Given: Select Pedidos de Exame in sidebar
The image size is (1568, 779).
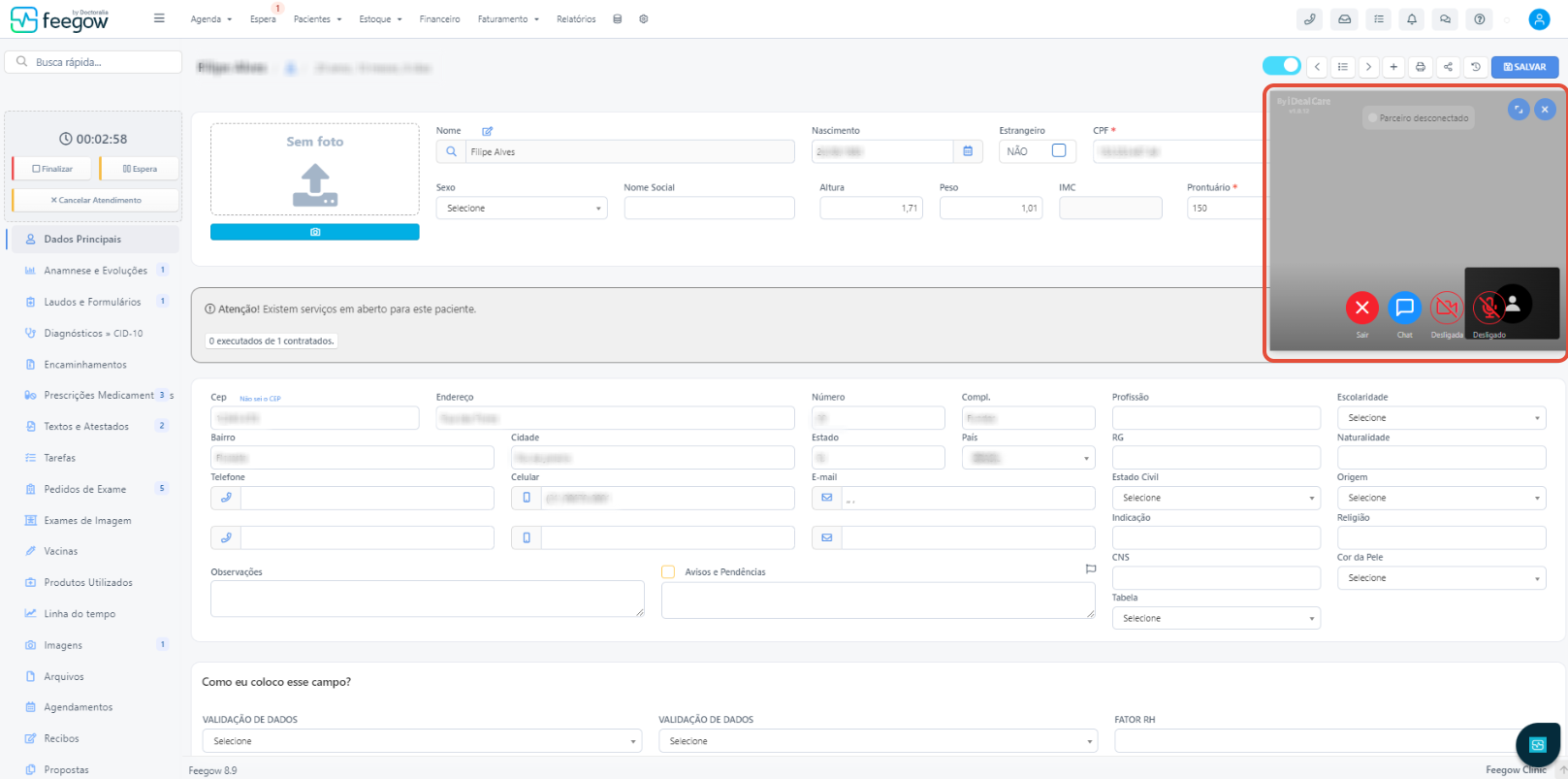Looking at the screenshot, I should (93, 489).
